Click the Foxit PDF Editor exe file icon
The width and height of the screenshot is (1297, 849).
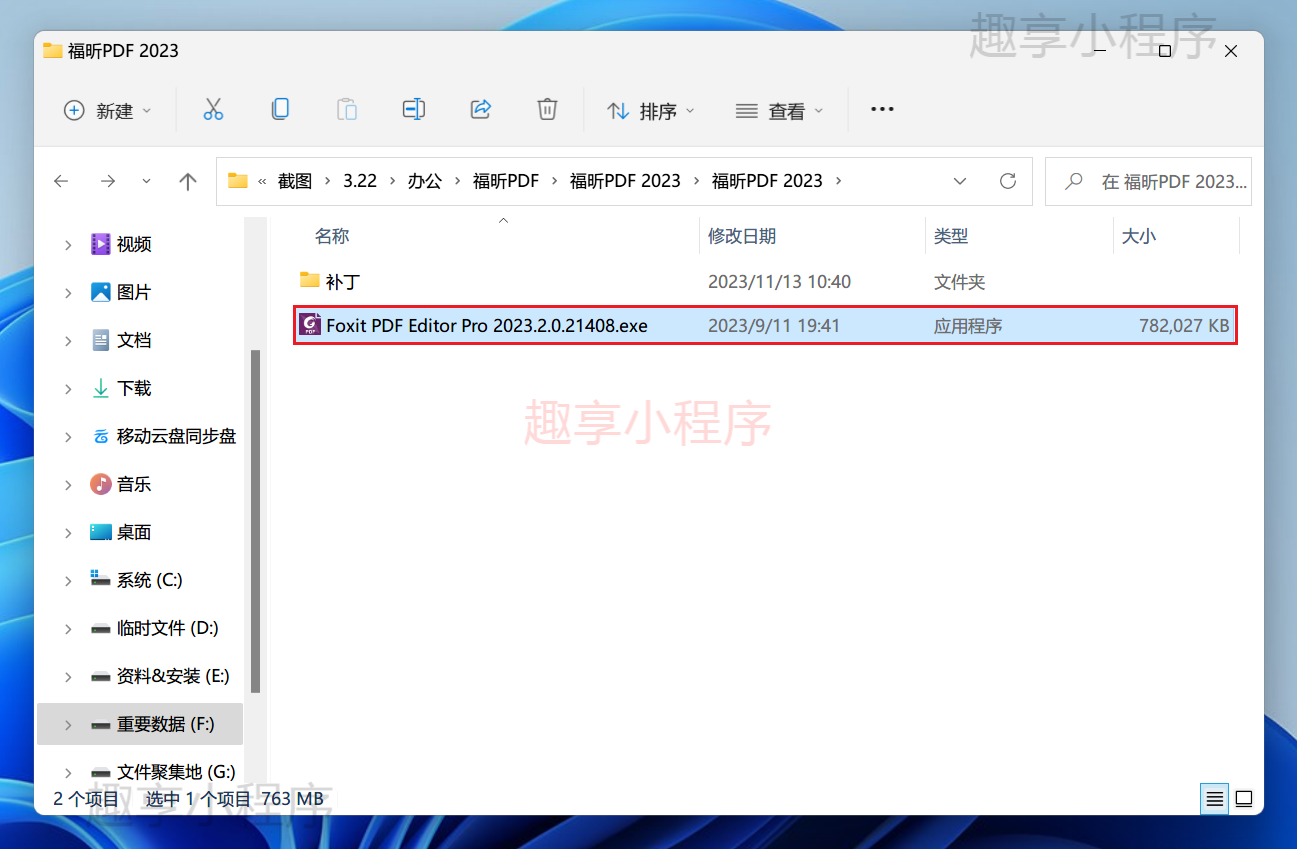click(310, 325)
